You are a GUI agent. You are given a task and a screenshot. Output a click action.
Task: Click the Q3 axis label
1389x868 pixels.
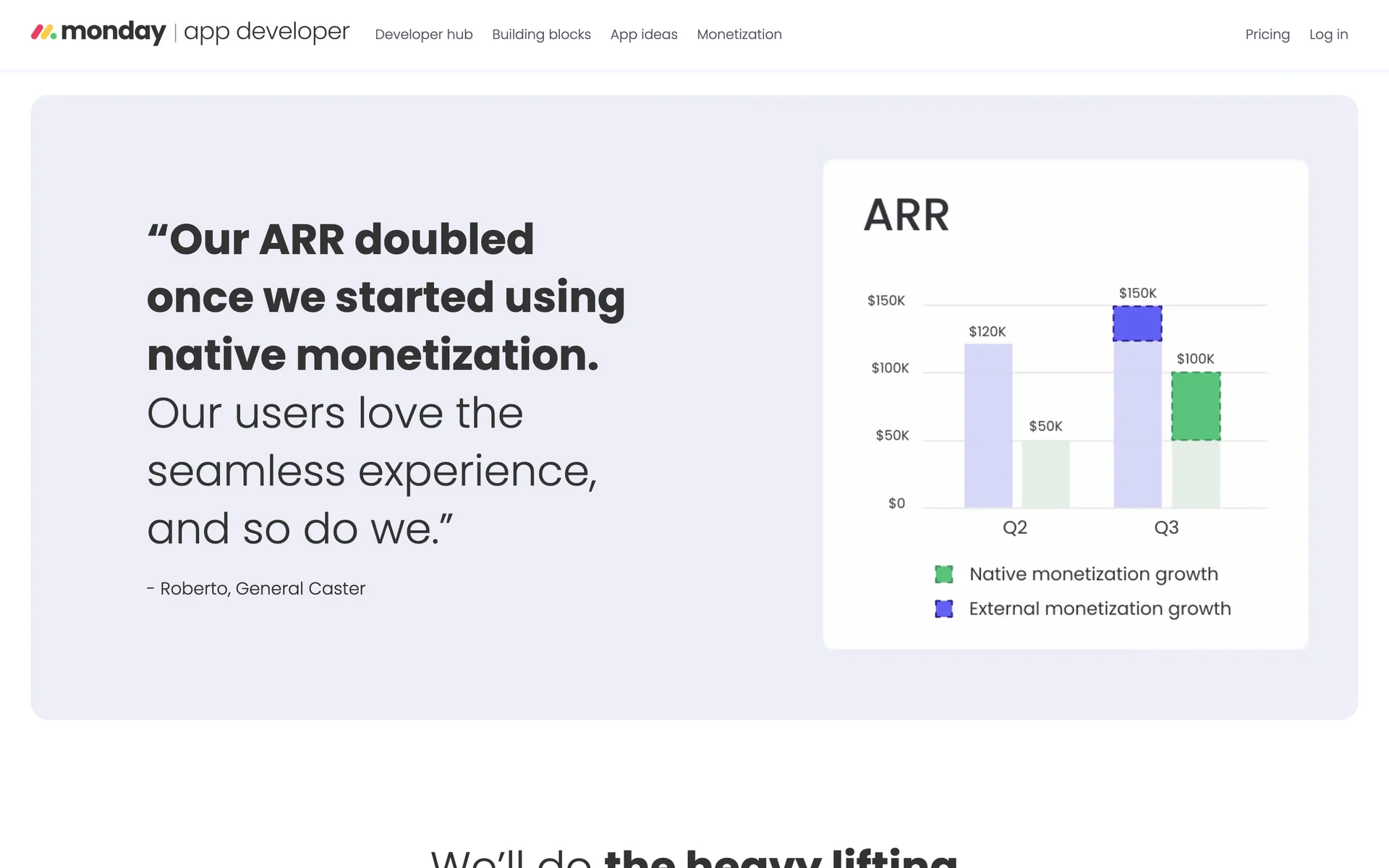tap(1165, 527)
